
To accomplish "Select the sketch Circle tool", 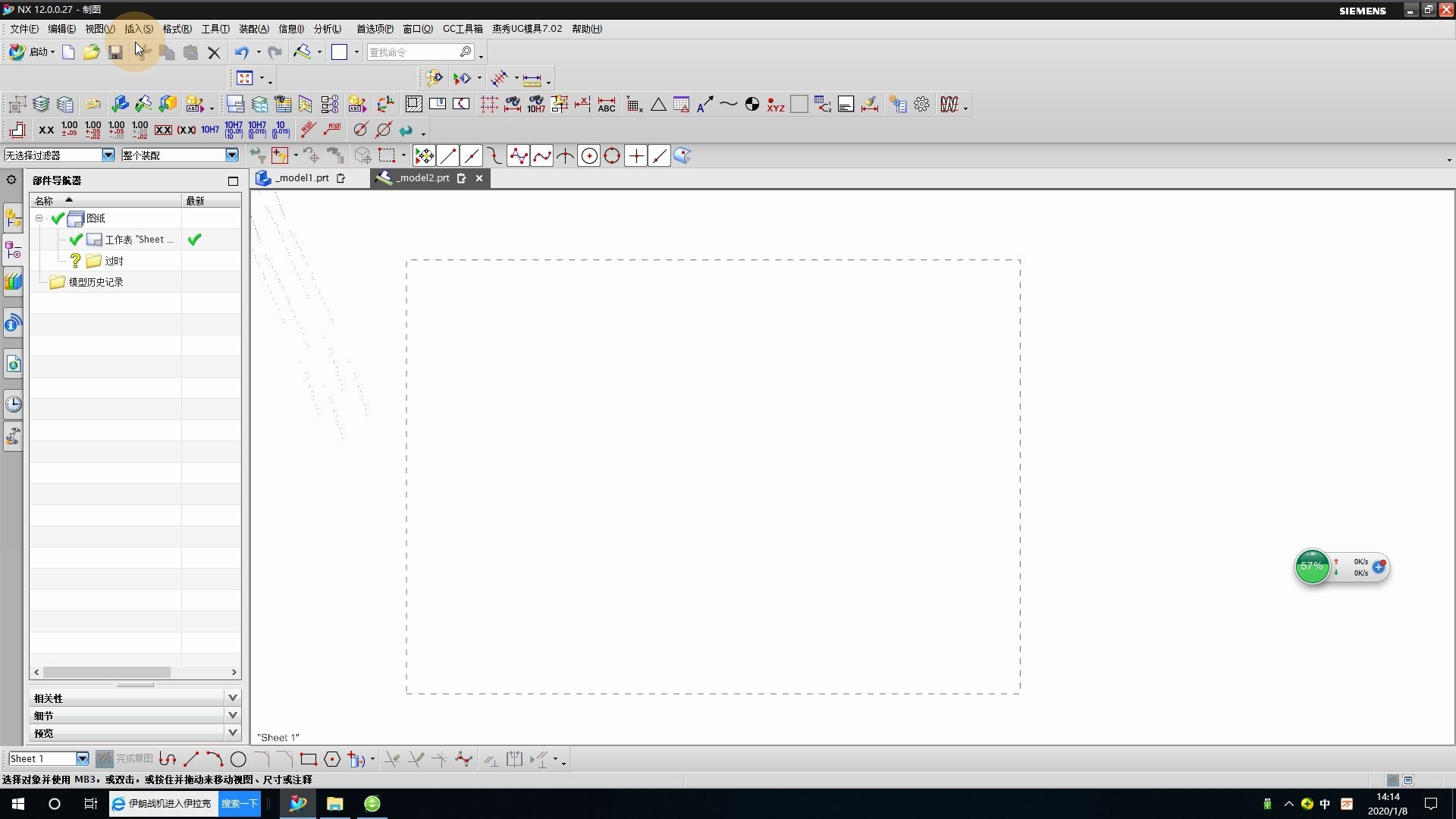I will 238,759.
